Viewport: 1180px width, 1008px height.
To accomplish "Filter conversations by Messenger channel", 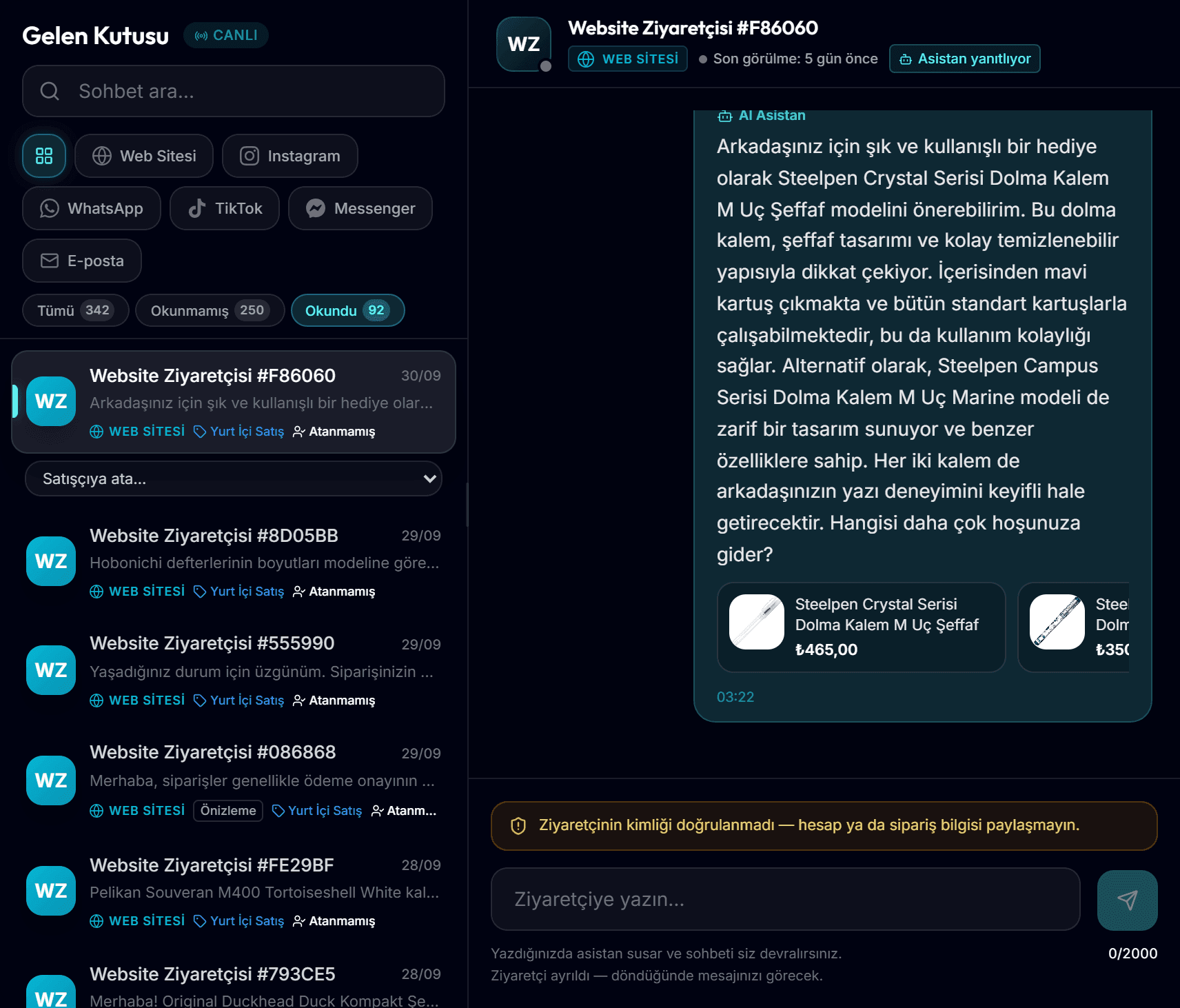I will 360,208.
